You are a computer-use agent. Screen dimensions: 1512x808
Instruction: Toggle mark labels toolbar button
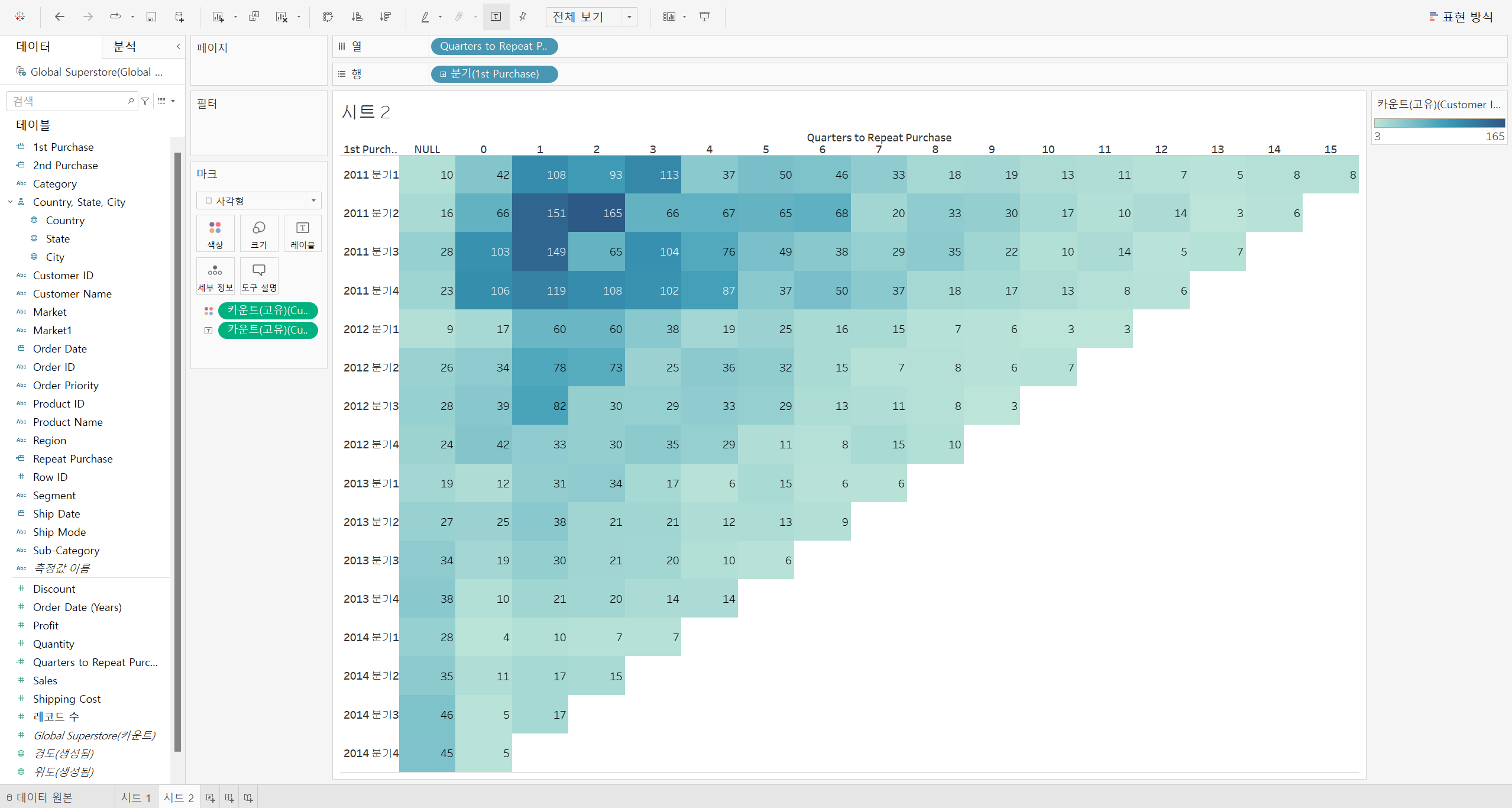tap(496, 17)
